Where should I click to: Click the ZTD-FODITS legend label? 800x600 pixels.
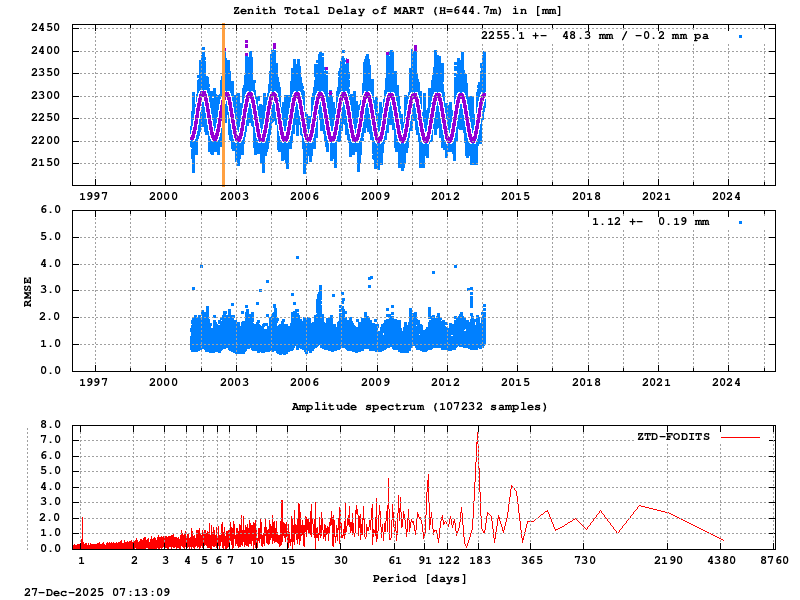click(x=672, y=437)
